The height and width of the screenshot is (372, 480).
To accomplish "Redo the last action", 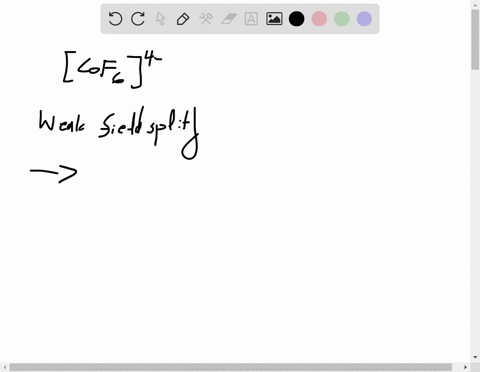I will [138, 19].
